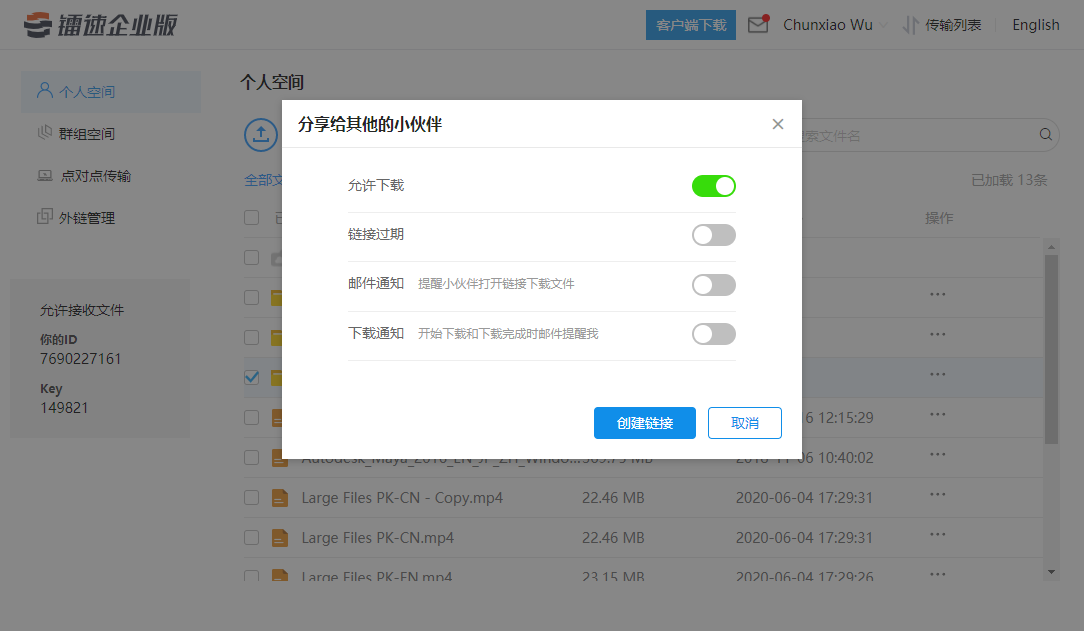
Task: Open actions menu for Large Files PK-CN.mp4
Action: click(x=937, y=537)
